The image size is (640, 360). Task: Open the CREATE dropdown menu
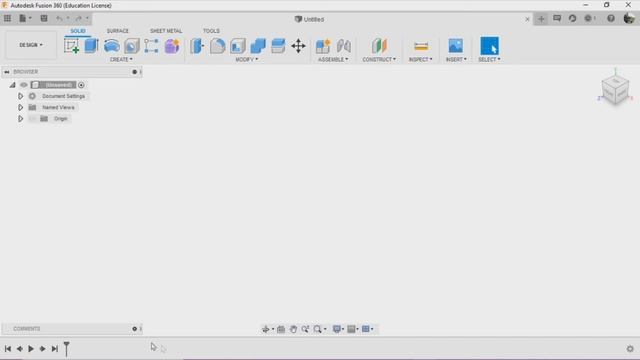pos(121,60)
